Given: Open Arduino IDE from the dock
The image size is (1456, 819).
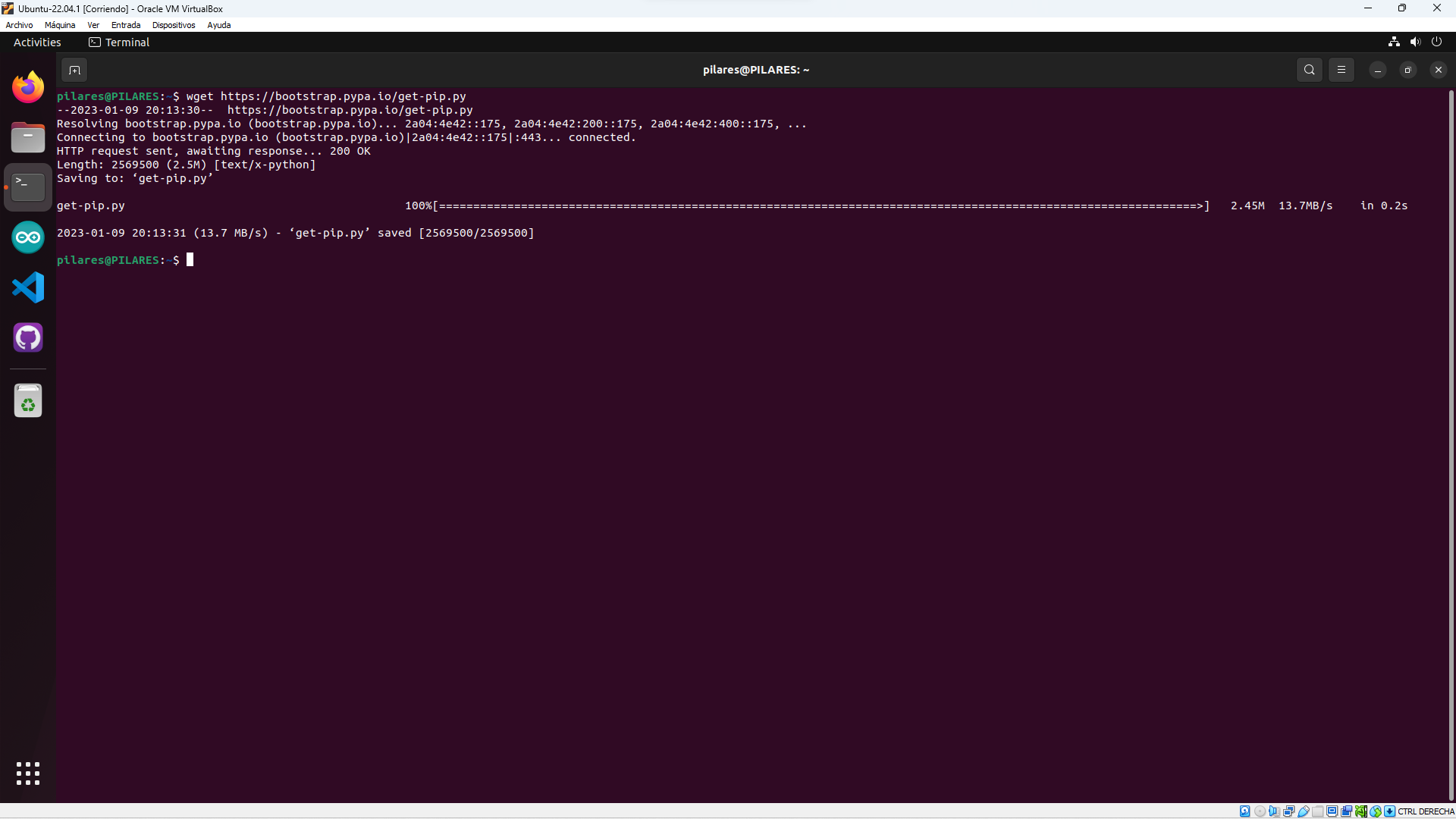Looking at the screenshot, I should [x=28, y=237].
